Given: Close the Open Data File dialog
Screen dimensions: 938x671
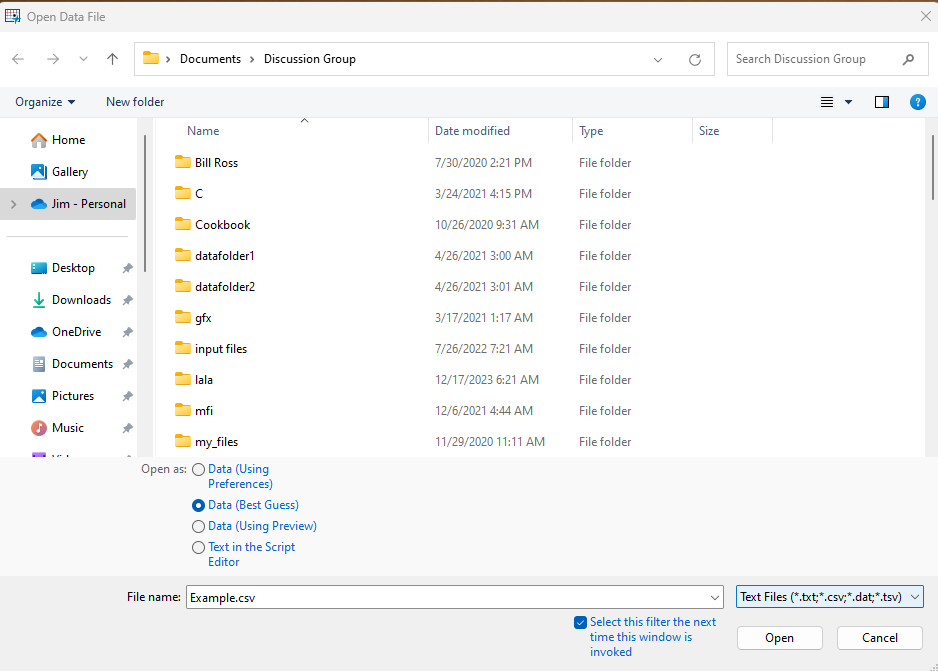Looking at the screenshot, I should pyautogui.click(x=925, y=16).
